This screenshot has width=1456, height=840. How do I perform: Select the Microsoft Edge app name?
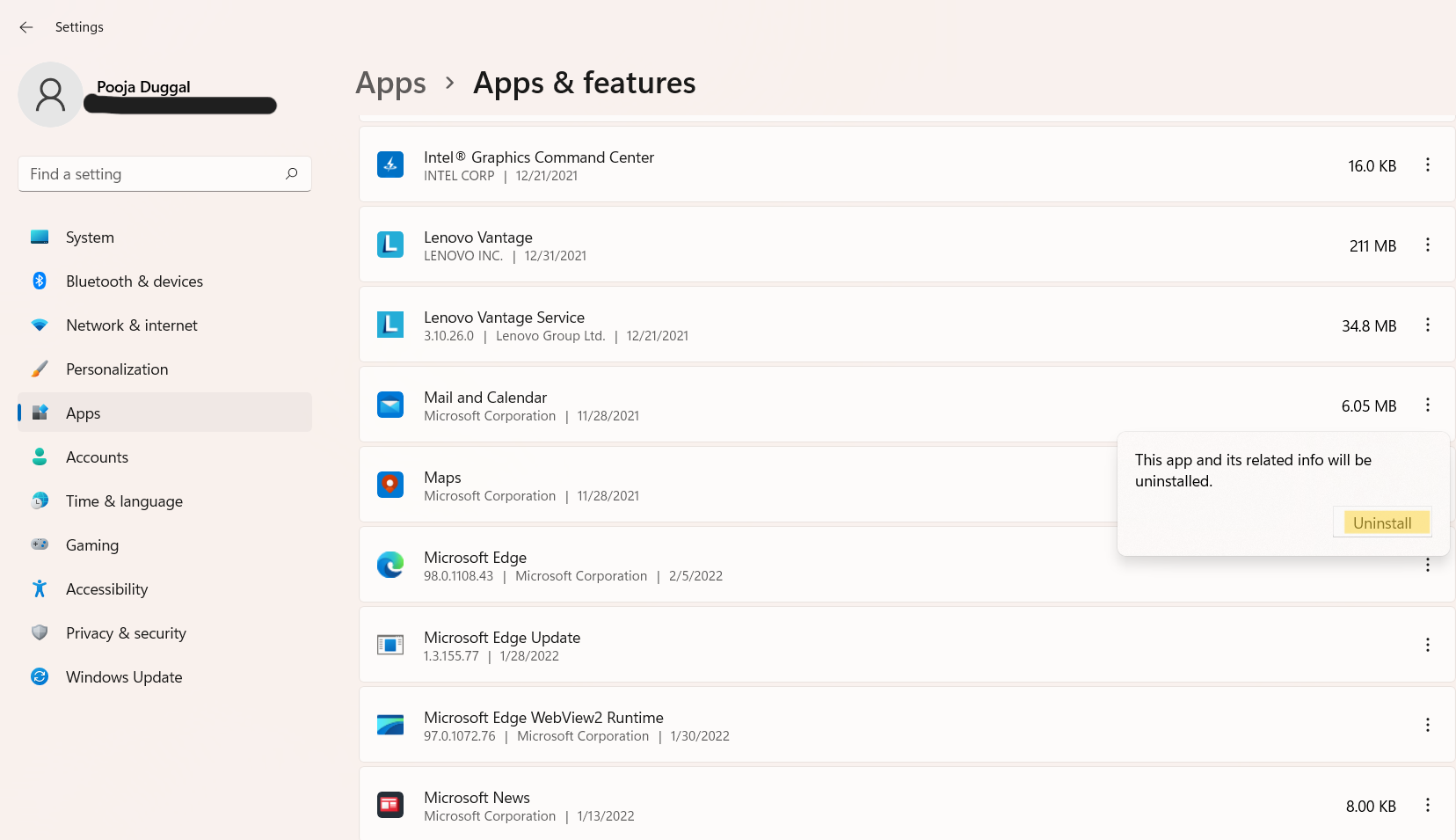point(475,557)
